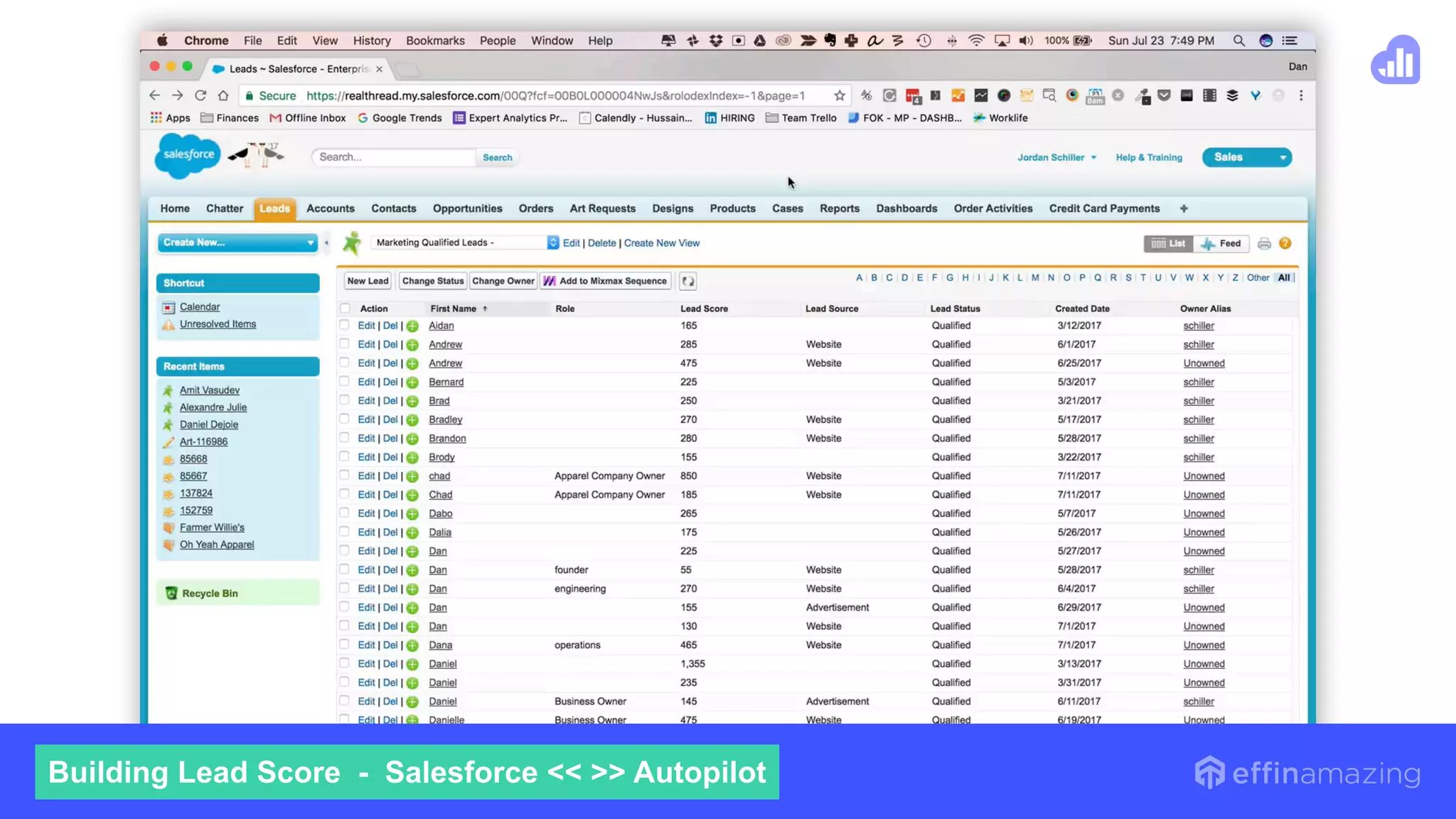Go to the Dashboards tab
The height and width of the screenshot is (819, 1456).
click(x=906, y=208)
